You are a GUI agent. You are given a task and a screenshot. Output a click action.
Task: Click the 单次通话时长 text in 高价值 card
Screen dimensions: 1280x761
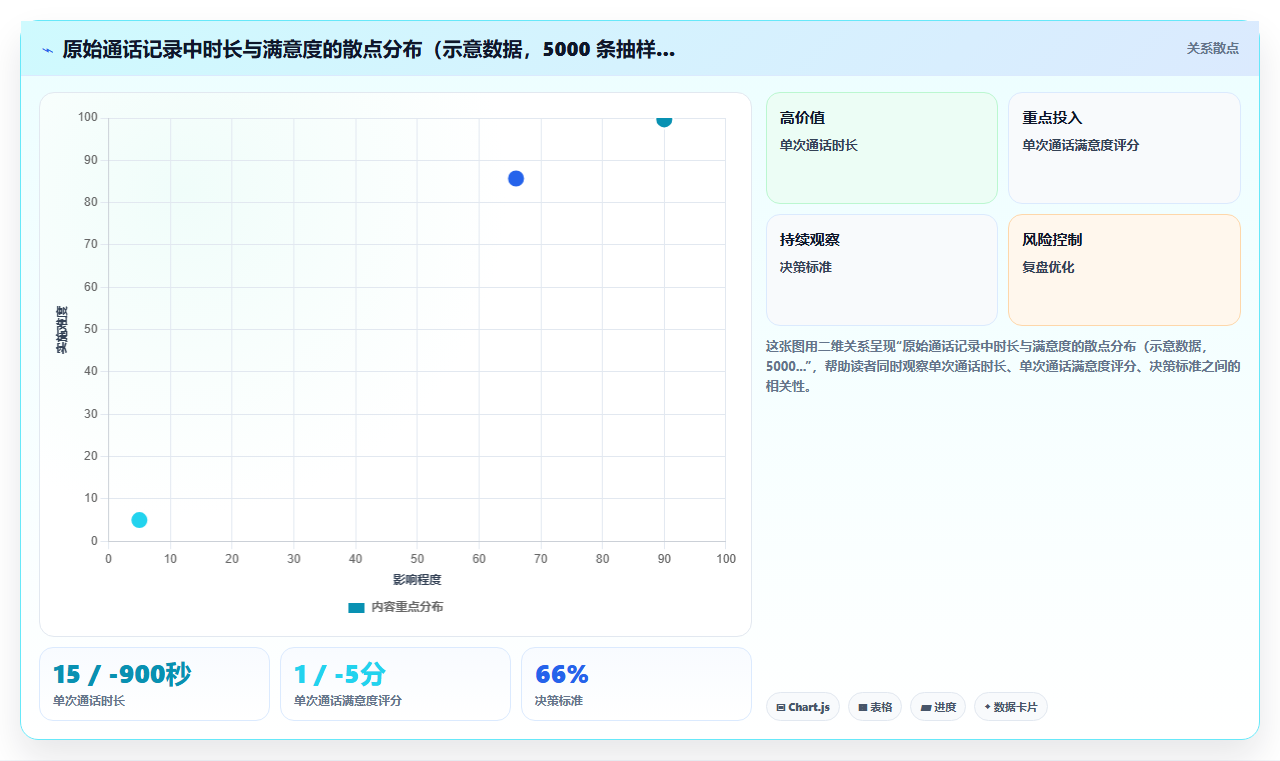pos(819,145)
